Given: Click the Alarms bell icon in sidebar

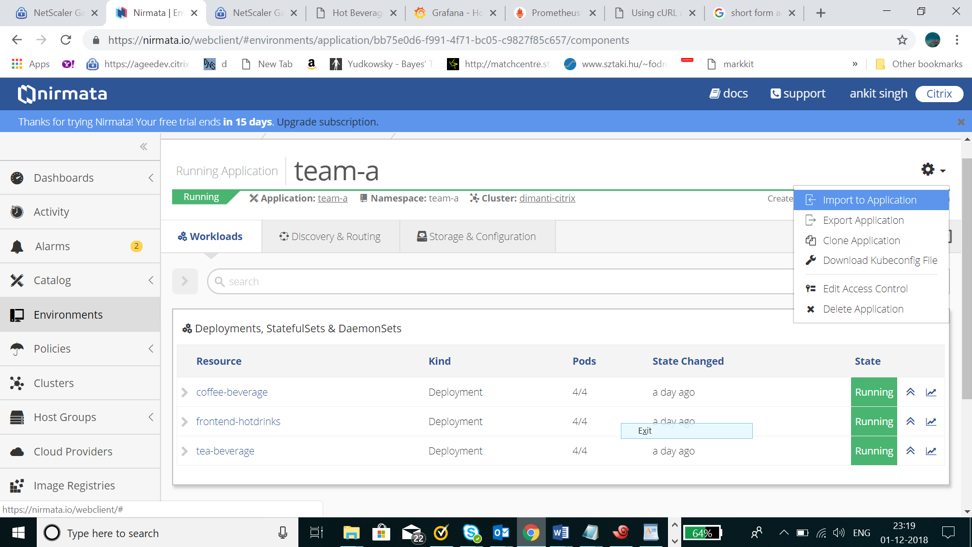Looking at the screenshot, I should pos(17,246).
